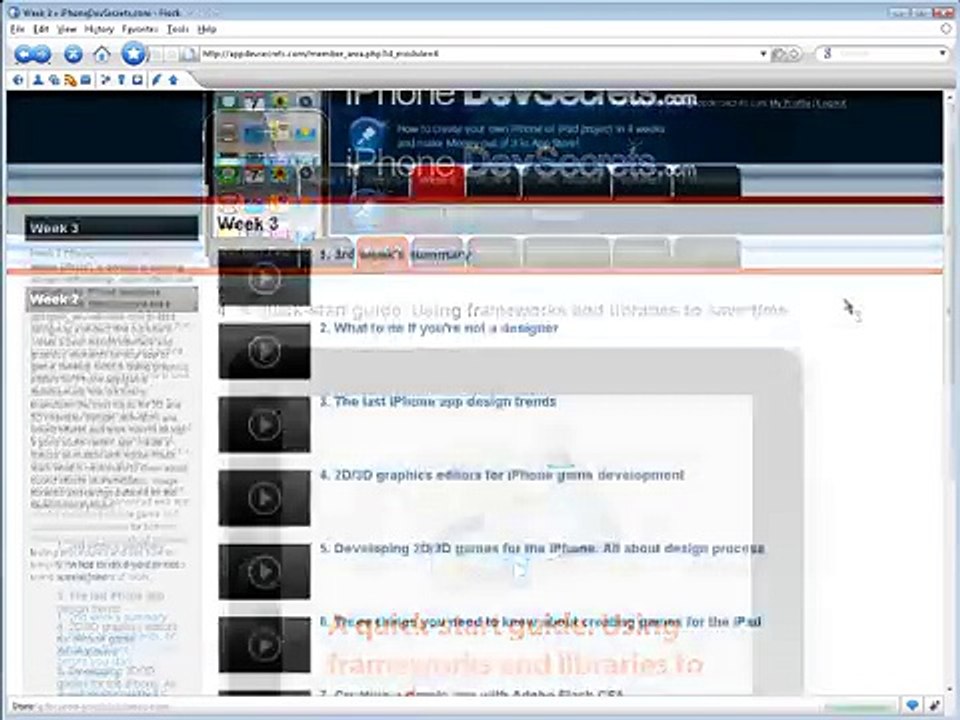Open the search engine dropdown arrow
The image size is (960, 720).
(x=942, y=54)
